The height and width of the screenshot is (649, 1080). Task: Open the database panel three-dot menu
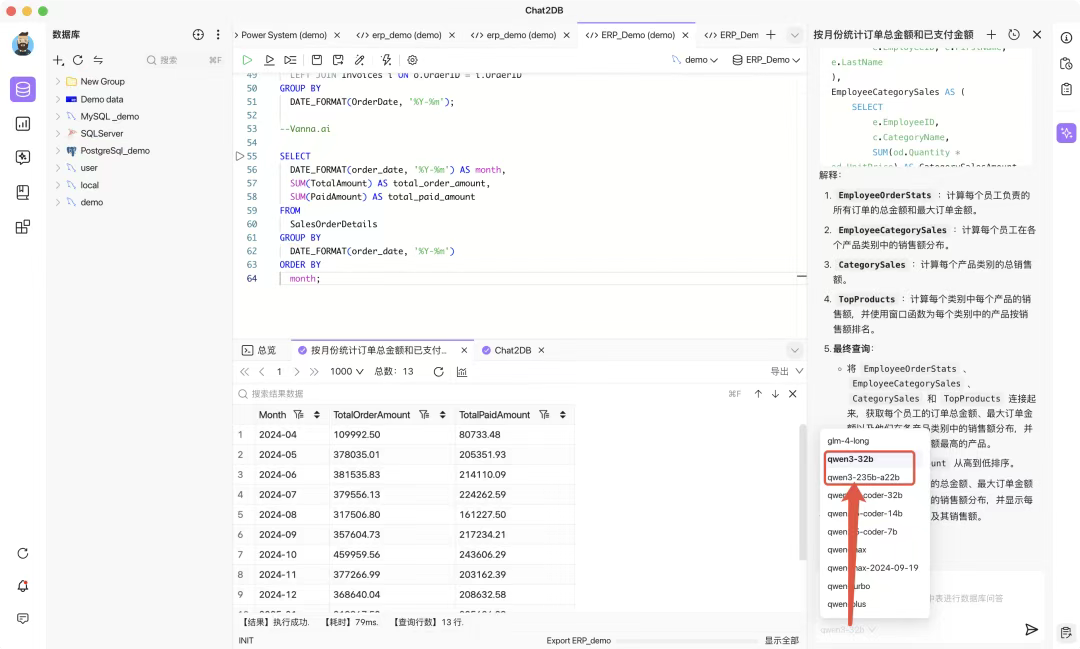pyautogui.click(x=218, y=34)
